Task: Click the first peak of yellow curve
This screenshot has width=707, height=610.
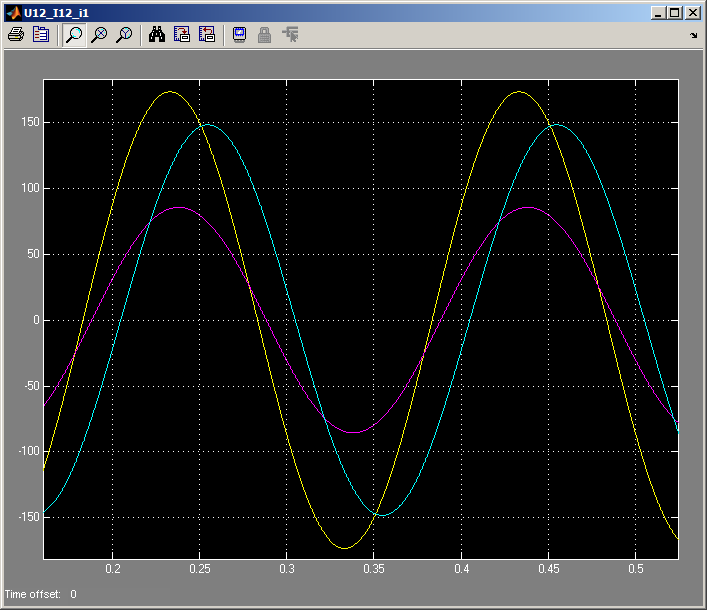Action: coord(171,92)
